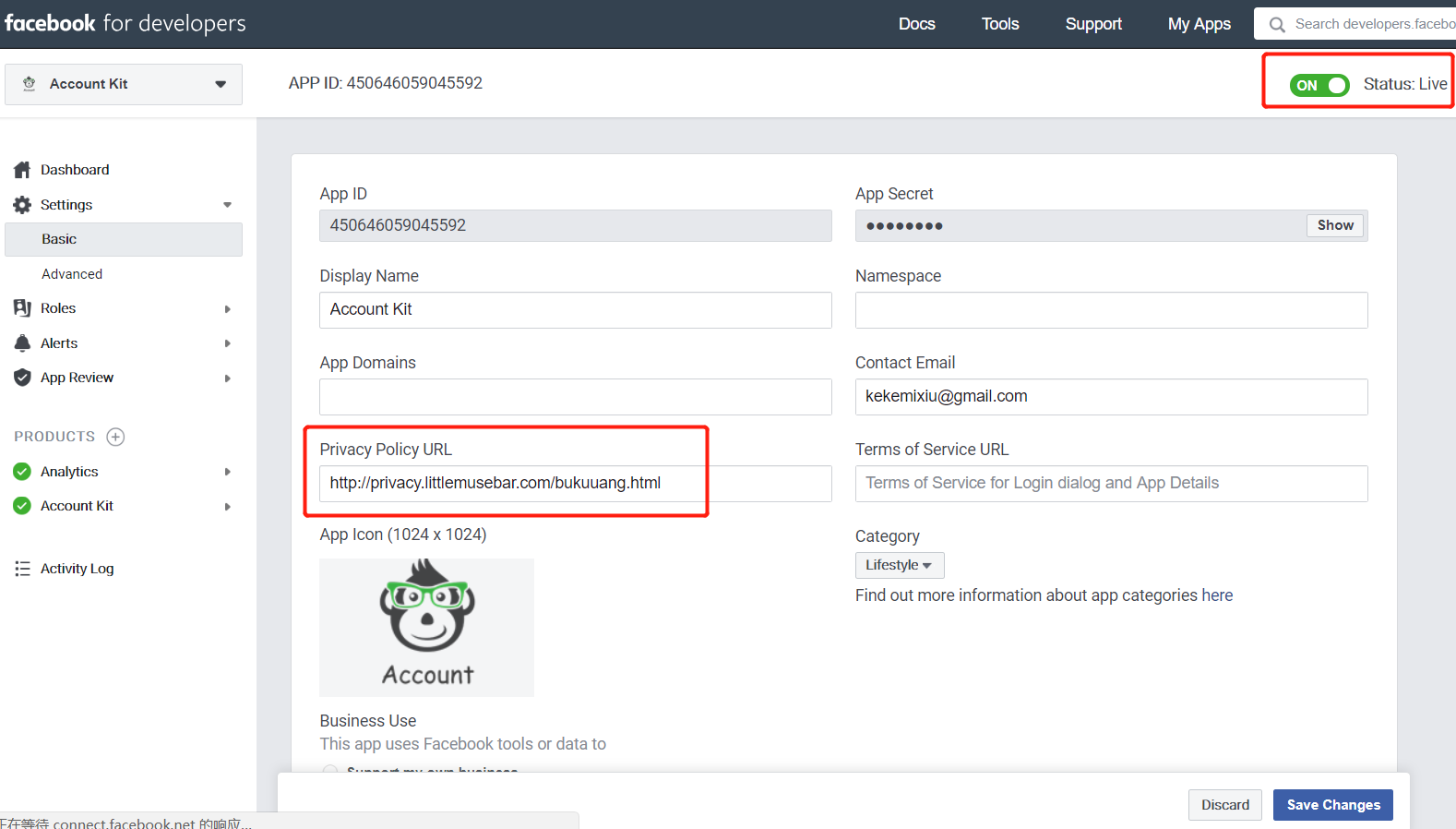Click the App ID read-only field
1456x829 pixels.
click(576, 225)
